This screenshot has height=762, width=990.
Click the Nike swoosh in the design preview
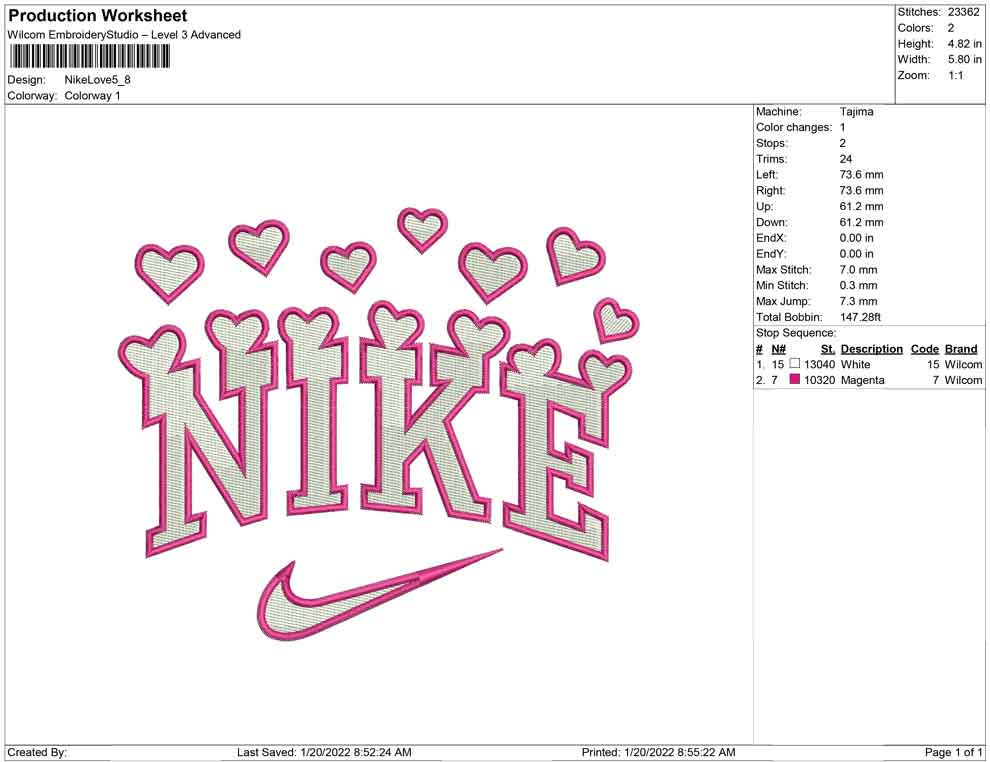[x=379, y=593]
